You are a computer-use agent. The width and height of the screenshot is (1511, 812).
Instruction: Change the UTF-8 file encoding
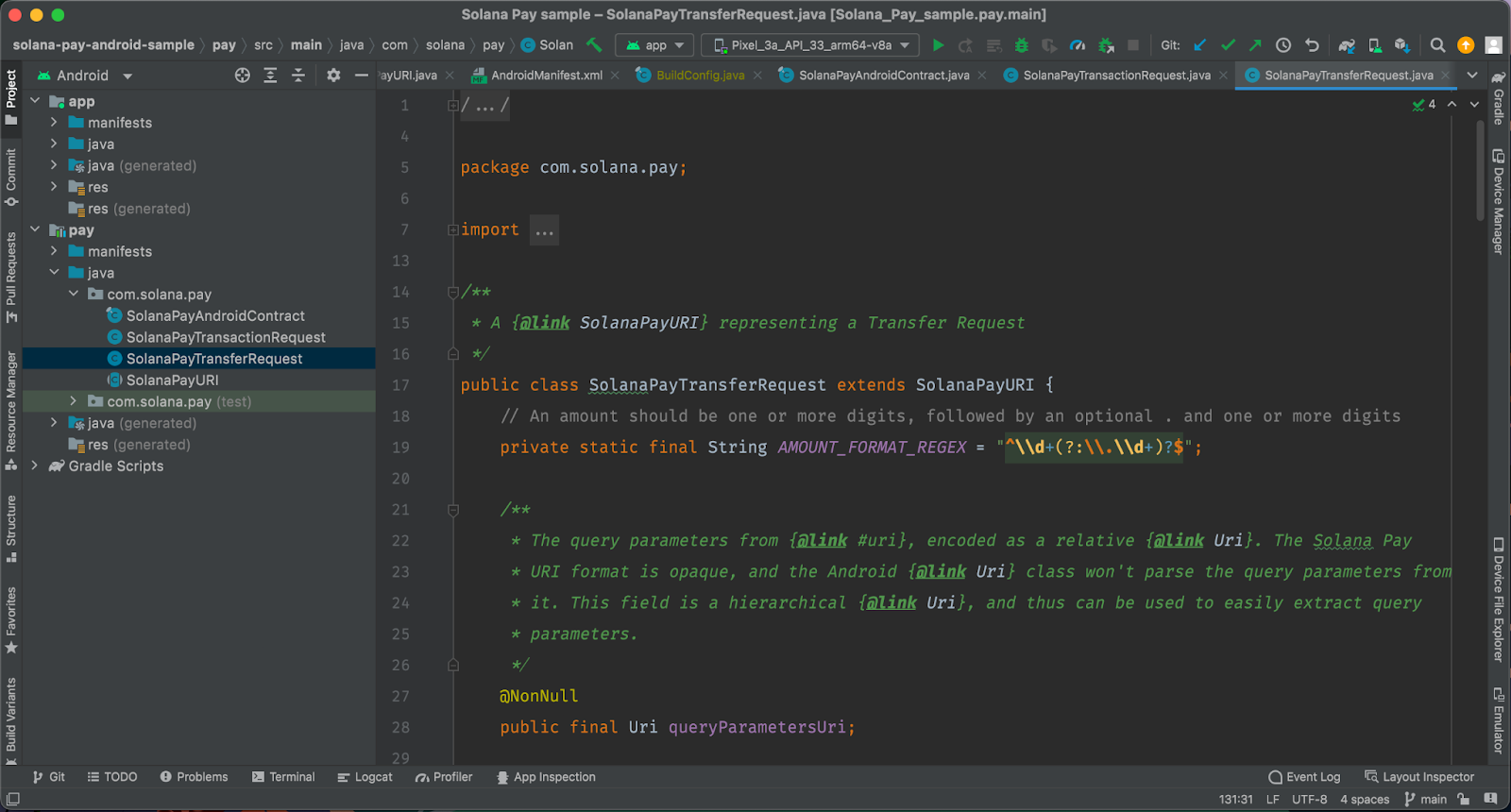coord(1309,799)
